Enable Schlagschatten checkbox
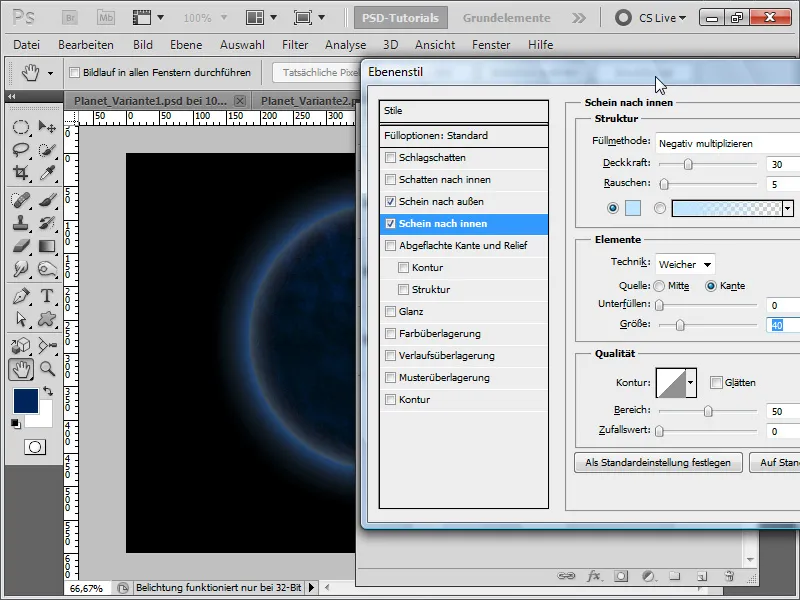 [x=390, y=158]
